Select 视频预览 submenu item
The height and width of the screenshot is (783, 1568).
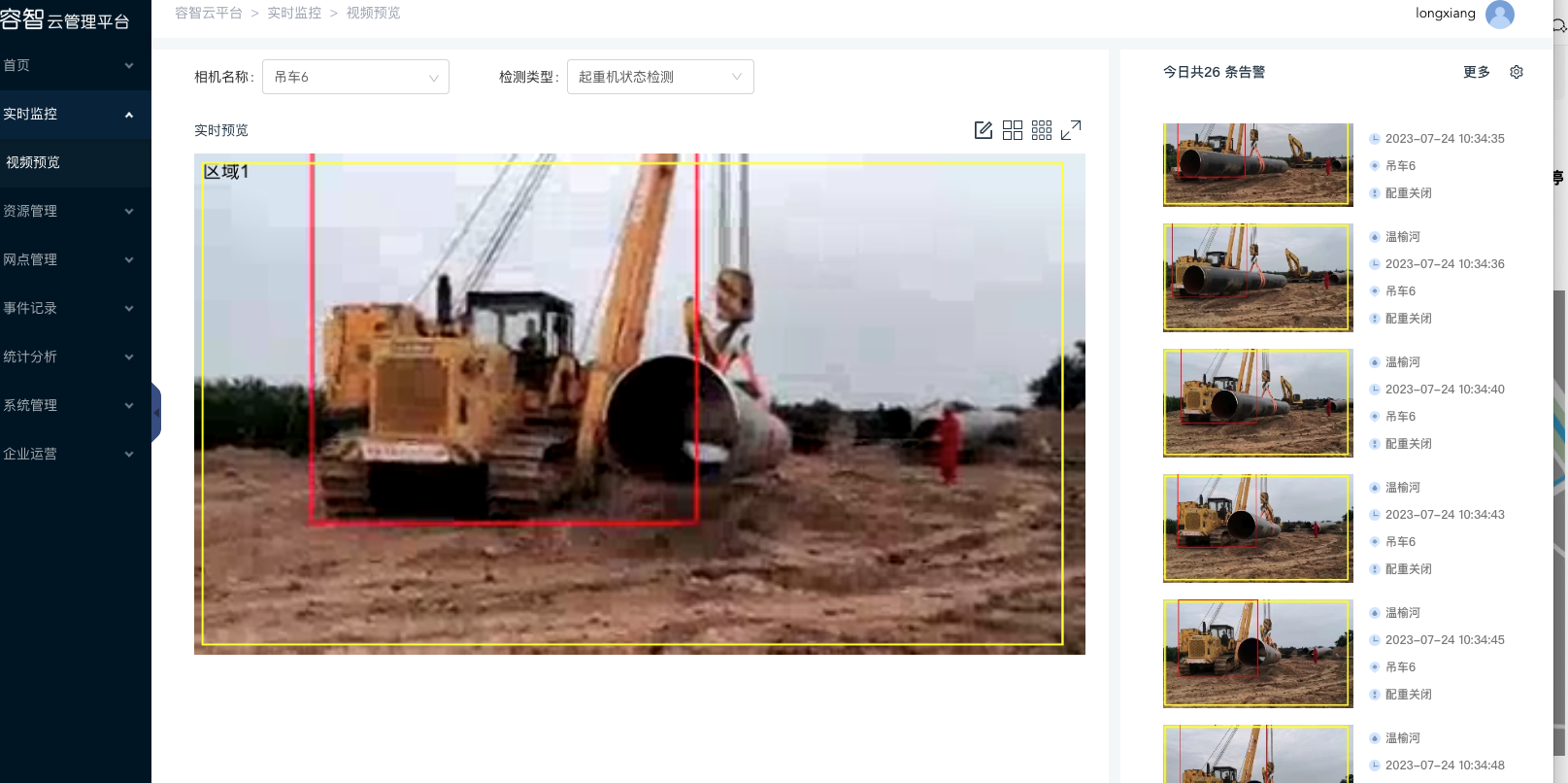click(76, 162)
